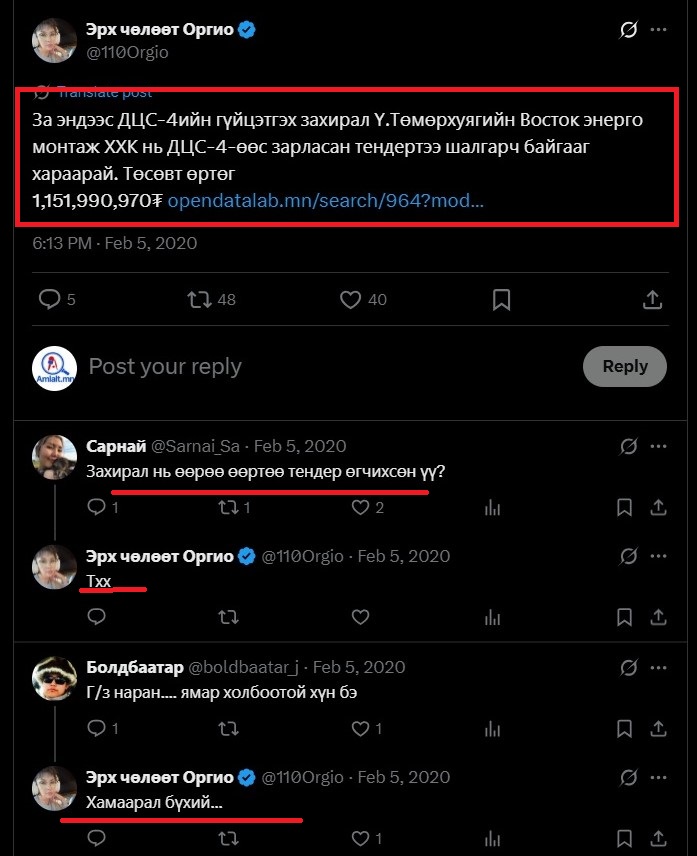Image resolution: width=697 pixels, height=856 pixels.
Task: Open the main post's three-dot more menu
Action: [659, 30]
